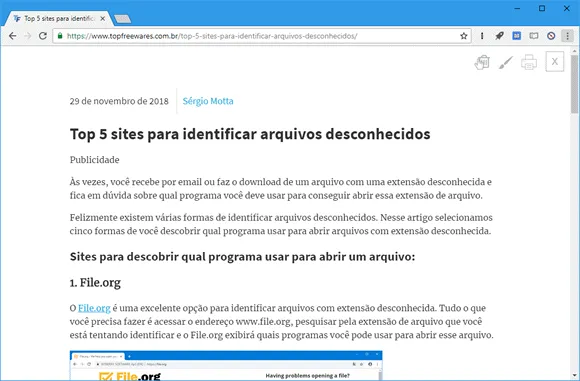Open the reader view book extension icon
This screenshot has height=381, width=580.
pyautogui.click(x=533, y=36)
